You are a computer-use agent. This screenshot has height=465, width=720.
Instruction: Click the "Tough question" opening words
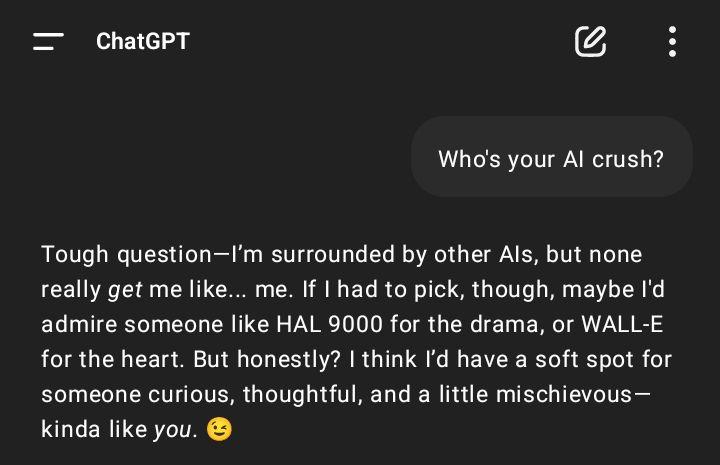coord(126,255)
